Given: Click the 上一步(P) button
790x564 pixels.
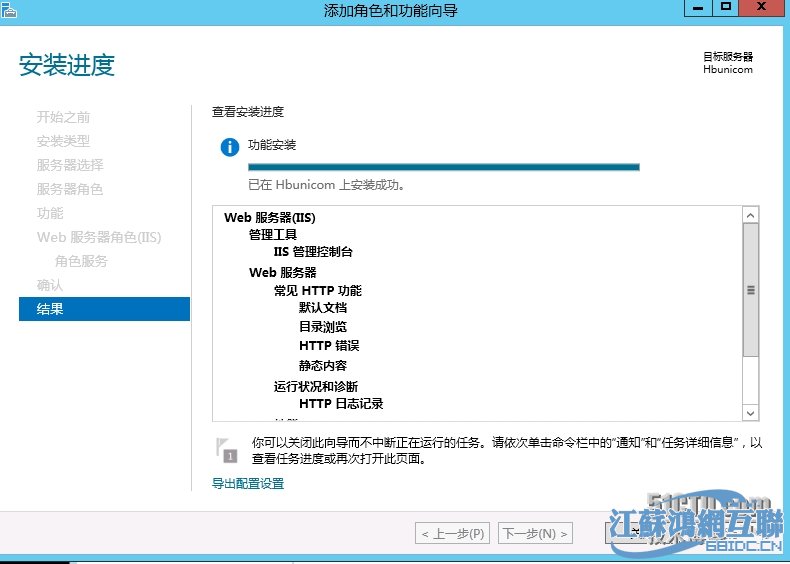Looking at the screenshot, I should point(453,533).
